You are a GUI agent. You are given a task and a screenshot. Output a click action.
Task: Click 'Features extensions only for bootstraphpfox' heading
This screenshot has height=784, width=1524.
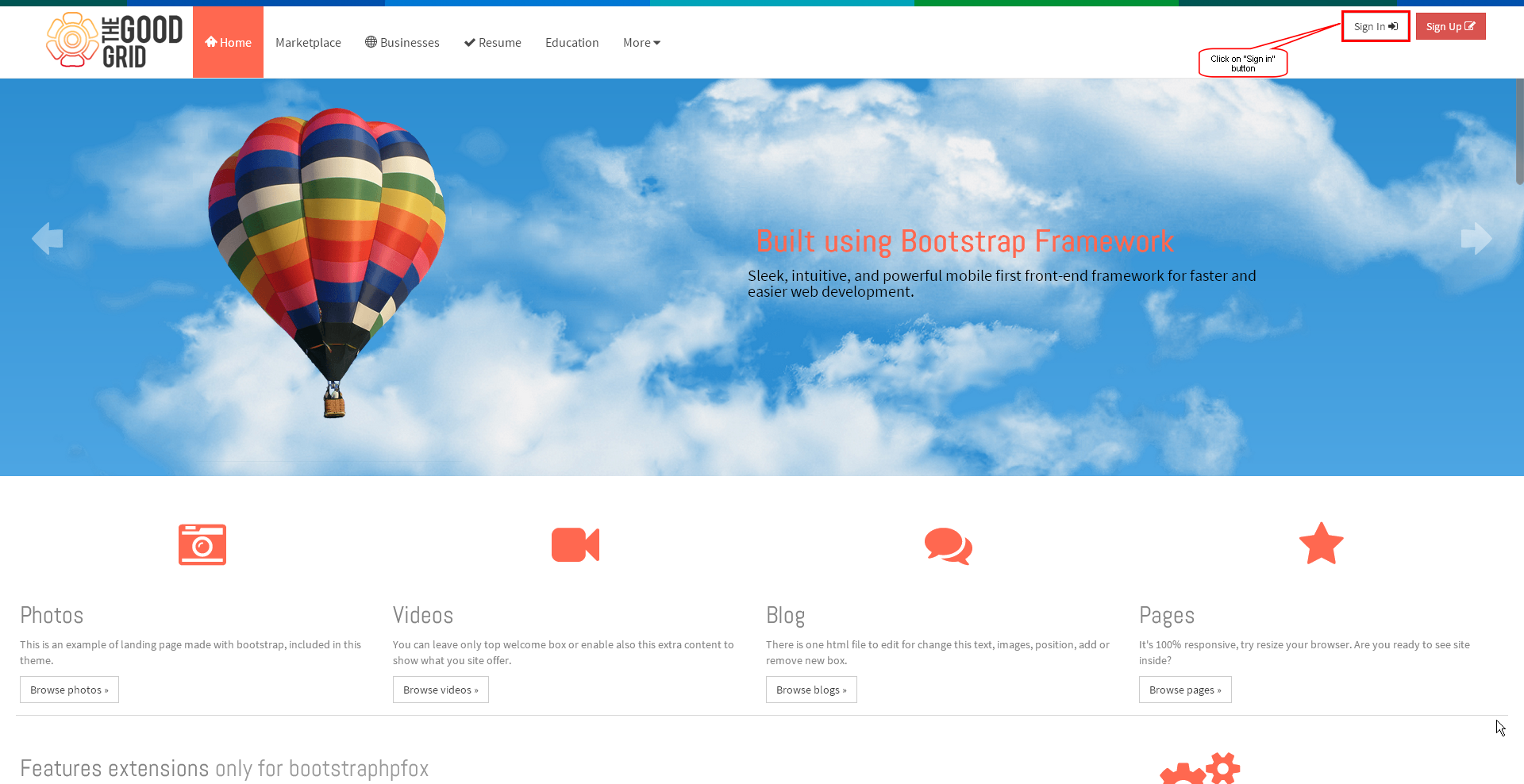pyautogui.click(x=225, y=768)
